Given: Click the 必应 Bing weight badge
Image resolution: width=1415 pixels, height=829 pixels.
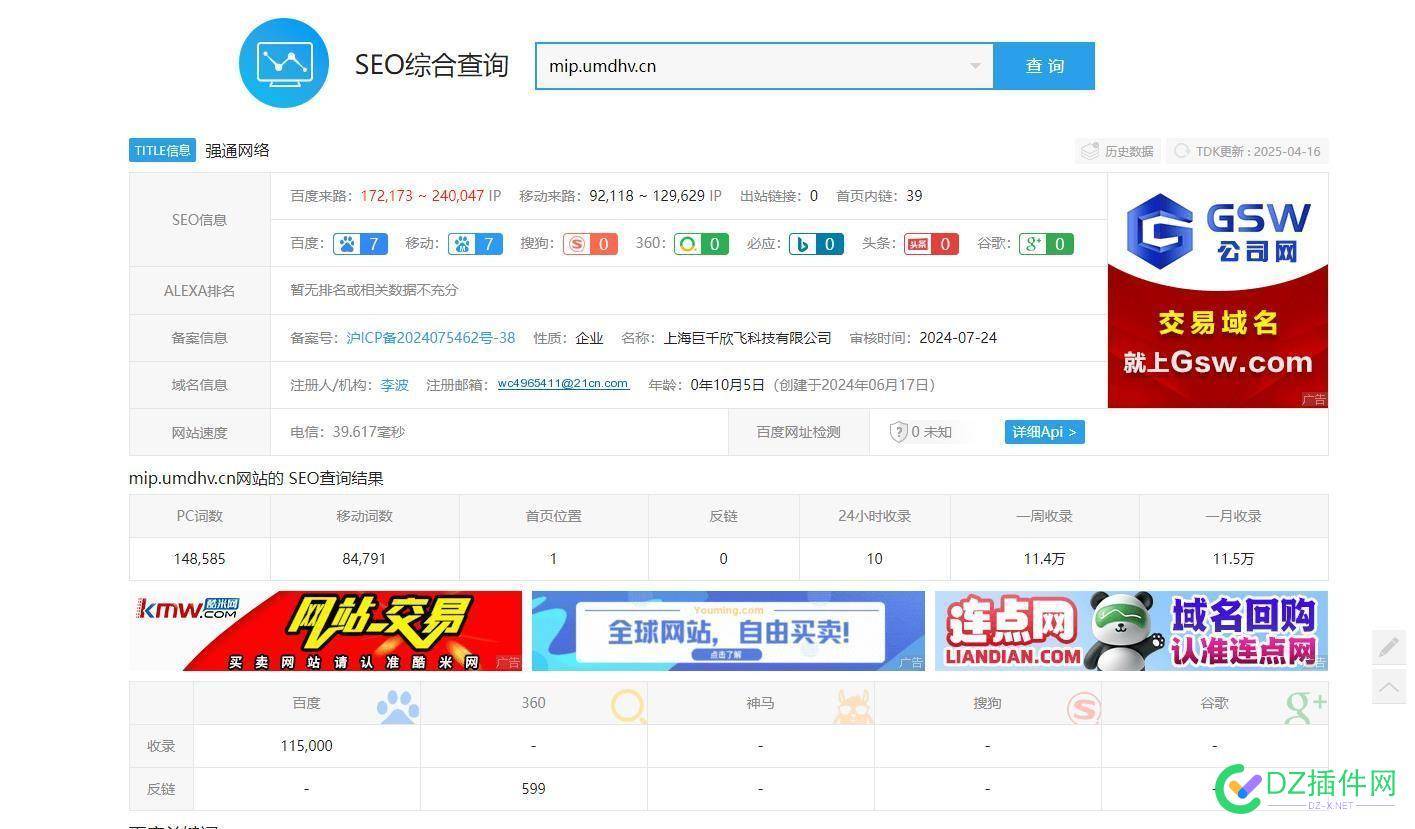Looking at the screenshot, I should tap(816, 244).
